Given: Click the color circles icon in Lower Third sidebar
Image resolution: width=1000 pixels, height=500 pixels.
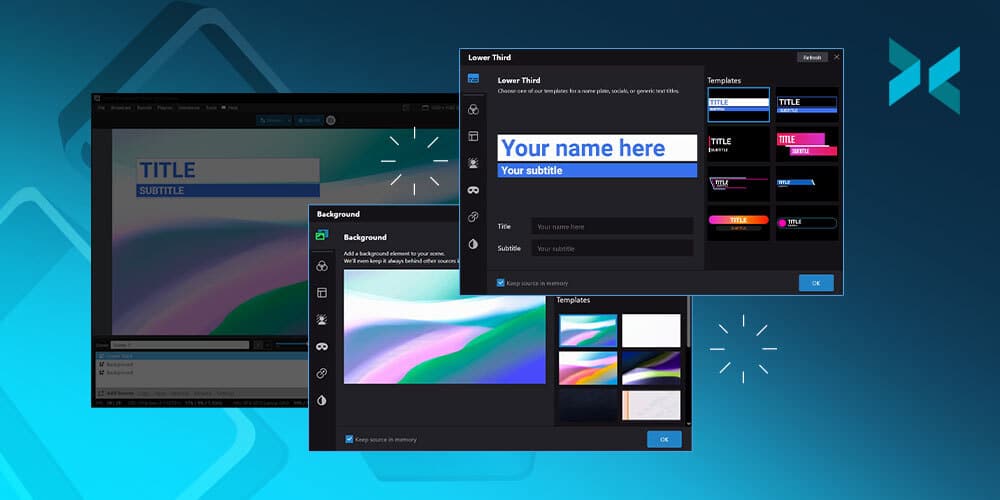Looking at the screenshot, I should click(473, 108).
